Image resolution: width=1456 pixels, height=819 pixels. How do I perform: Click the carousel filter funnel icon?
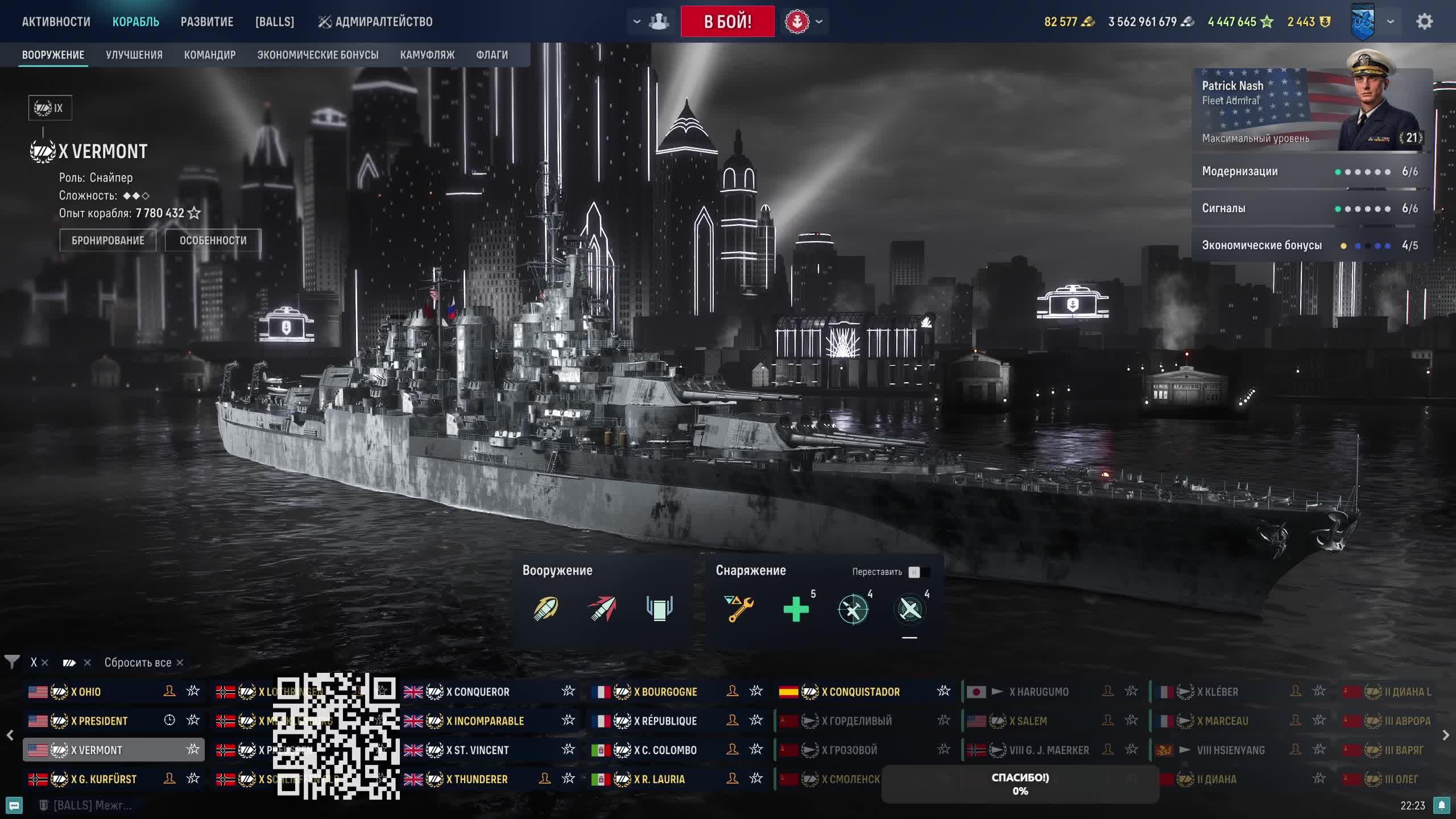coord(12,662)
